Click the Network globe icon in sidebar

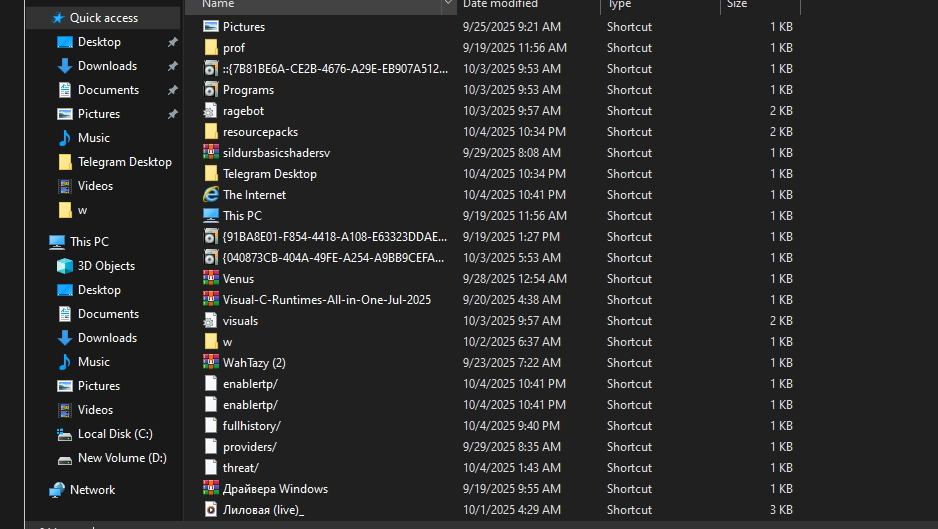(x=58, y=490)
